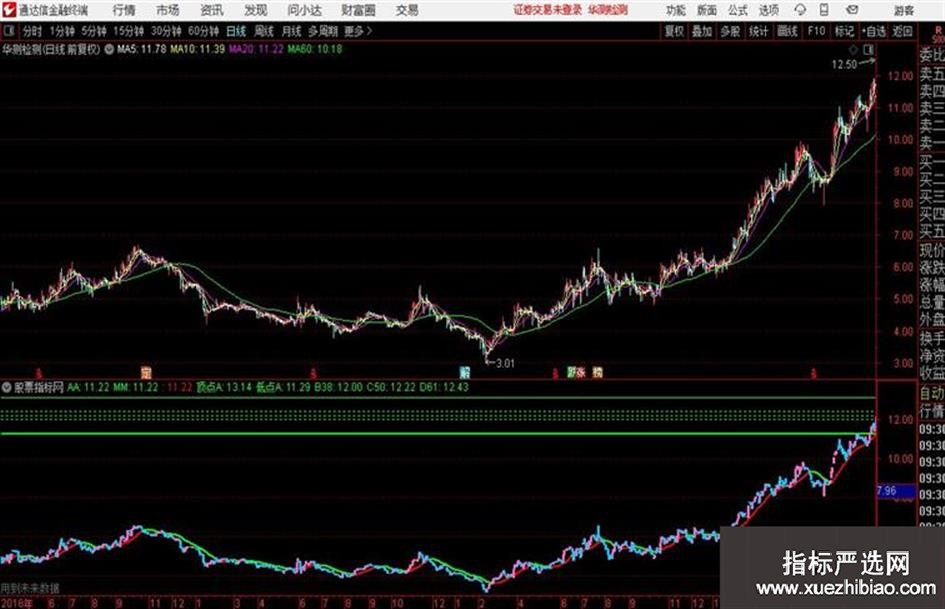Click the cyan event marker near 3.01 low
Image resolution: width=945 pixels, height=609 pixels.
pyautogui.click(x=465, y=373)
